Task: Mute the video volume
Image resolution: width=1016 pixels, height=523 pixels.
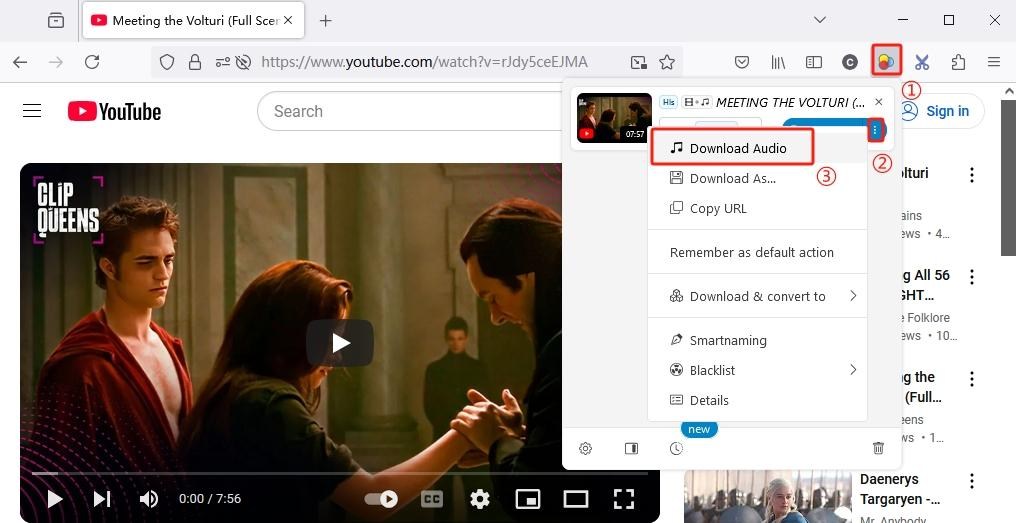Action: [x=149, y=498]
